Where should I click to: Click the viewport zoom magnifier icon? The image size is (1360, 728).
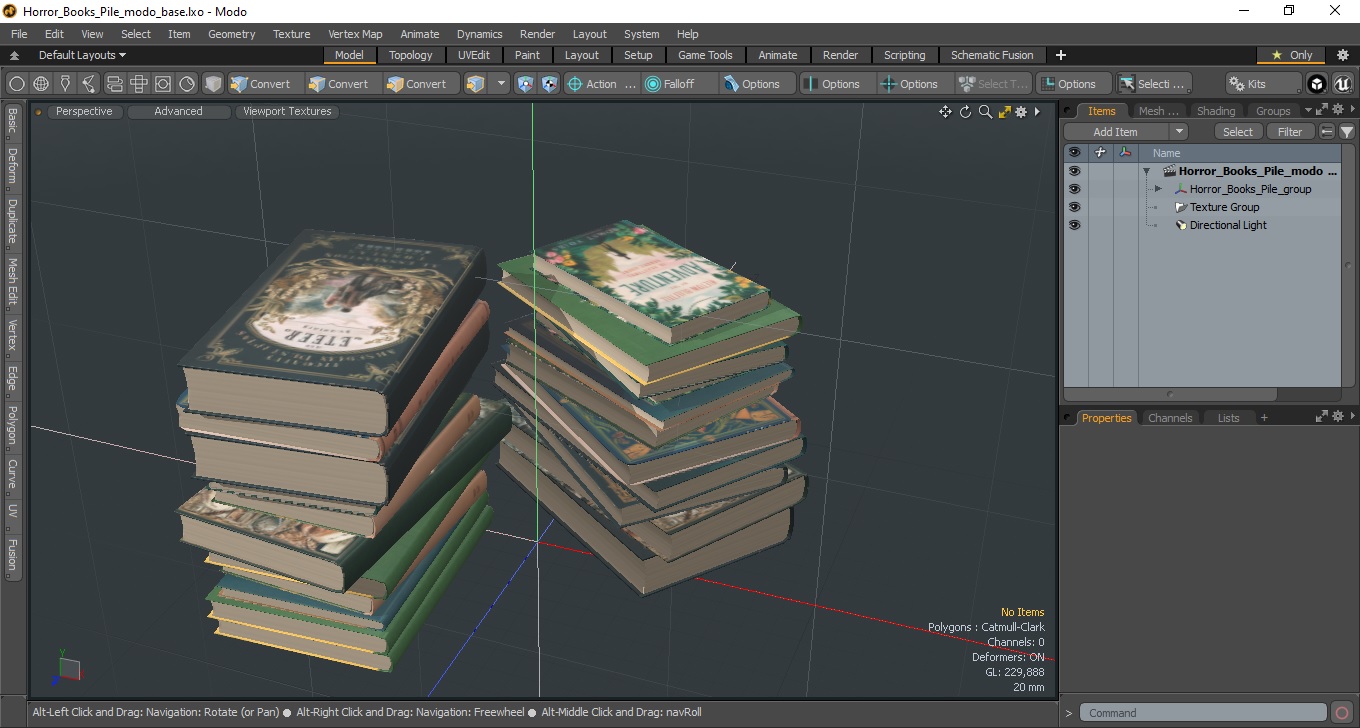tap(985, 112)
